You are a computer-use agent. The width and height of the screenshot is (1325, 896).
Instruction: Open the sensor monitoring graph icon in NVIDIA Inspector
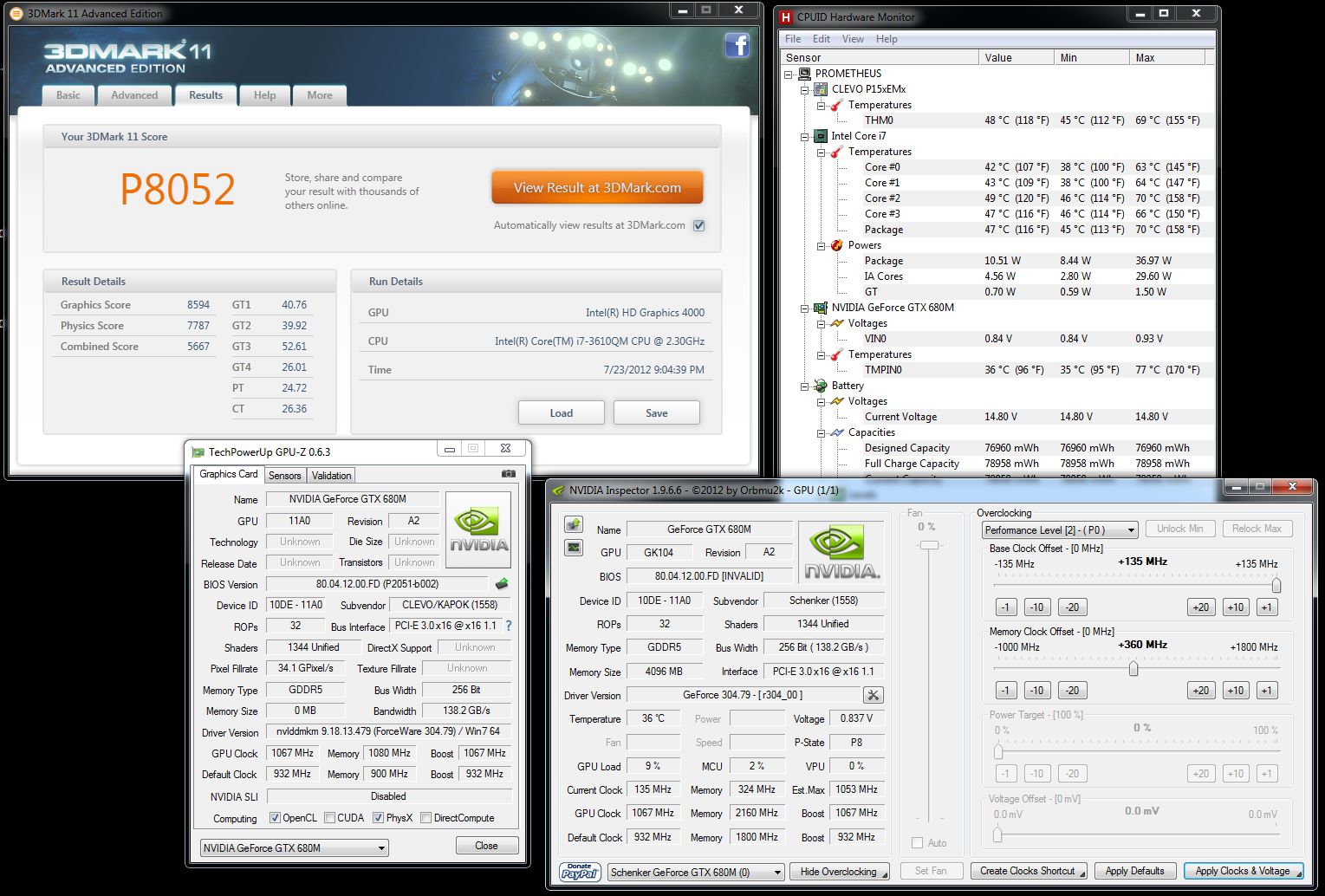click(574, 548)
